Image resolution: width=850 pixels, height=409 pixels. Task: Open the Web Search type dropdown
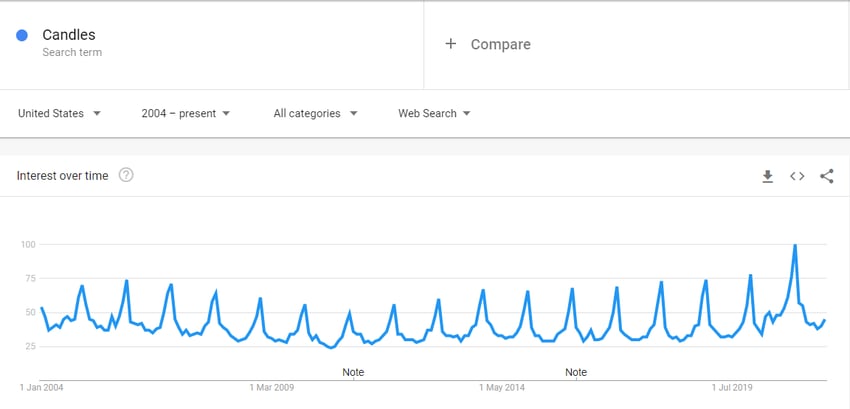[434, 113]
